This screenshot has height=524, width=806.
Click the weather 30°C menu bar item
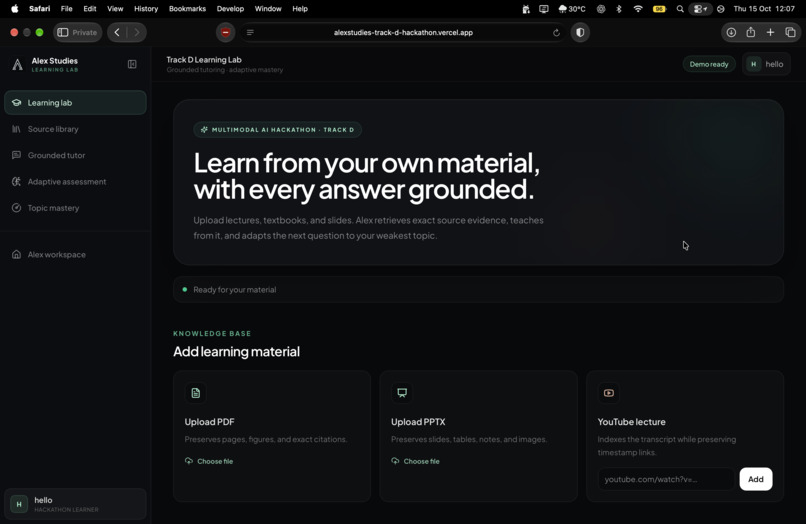point(572,9)
